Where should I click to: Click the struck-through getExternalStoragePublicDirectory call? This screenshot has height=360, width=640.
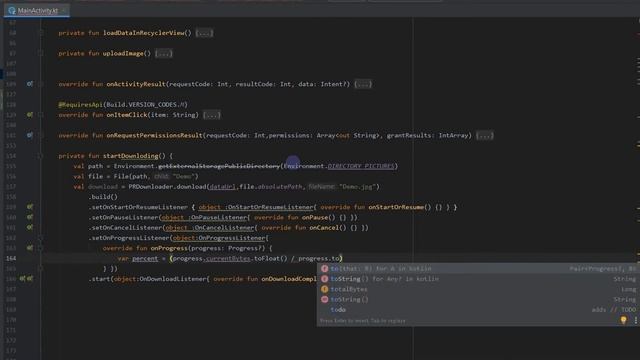tap(219, 166)
